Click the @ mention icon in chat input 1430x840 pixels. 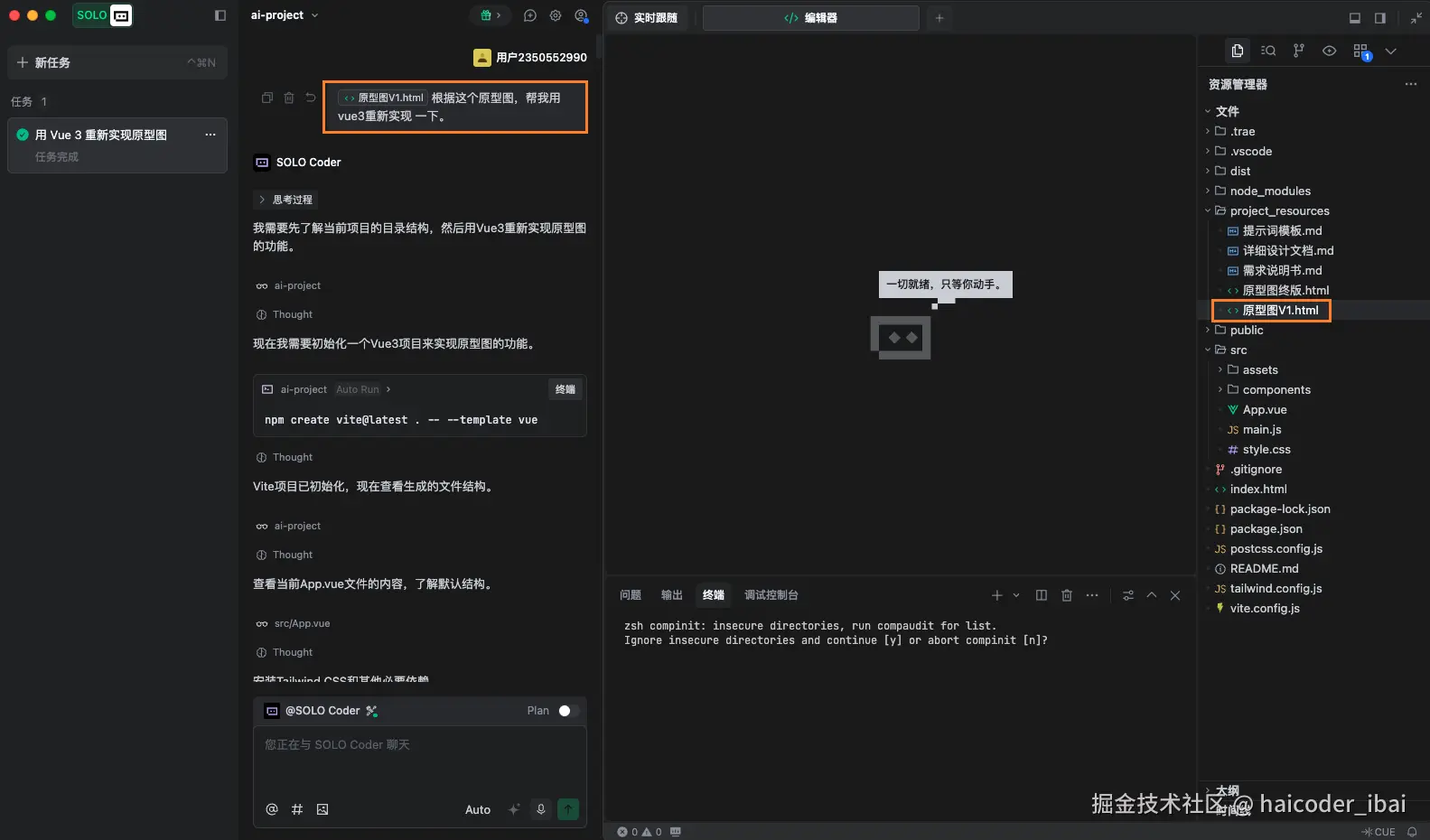click(272, 809)
